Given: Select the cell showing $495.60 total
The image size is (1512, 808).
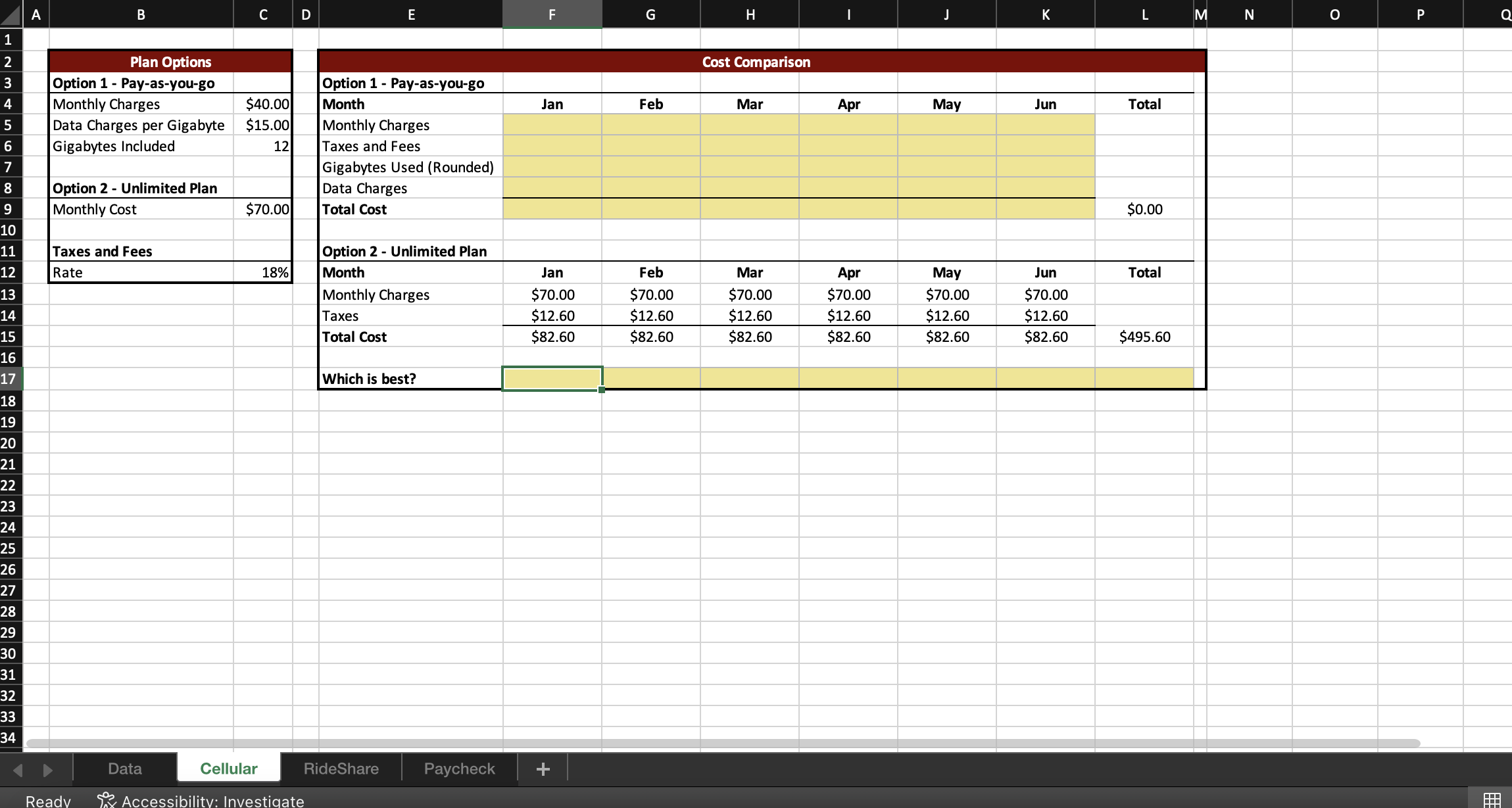Looking at the screenshot, I should [x=1144, y=336].
